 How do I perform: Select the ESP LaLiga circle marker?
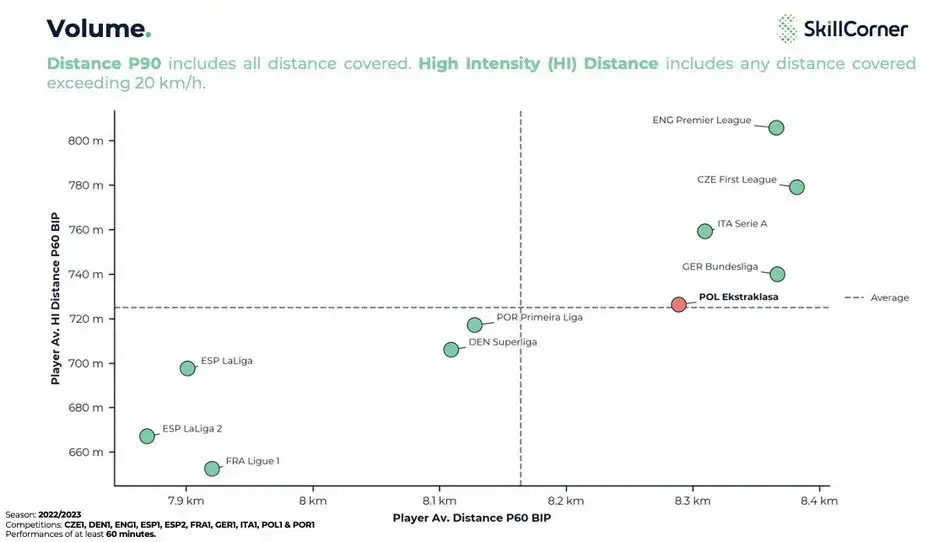(188, 368)
